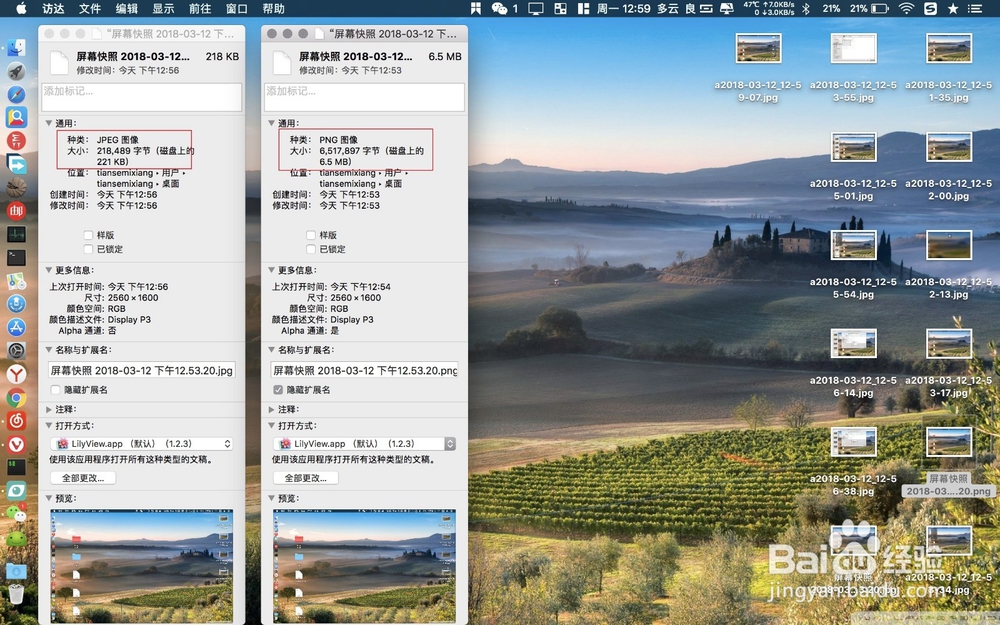Viewport: 1000px width, 625px height.
Task: Launch Google Chrome from the Dock
Action: [16, 397]
